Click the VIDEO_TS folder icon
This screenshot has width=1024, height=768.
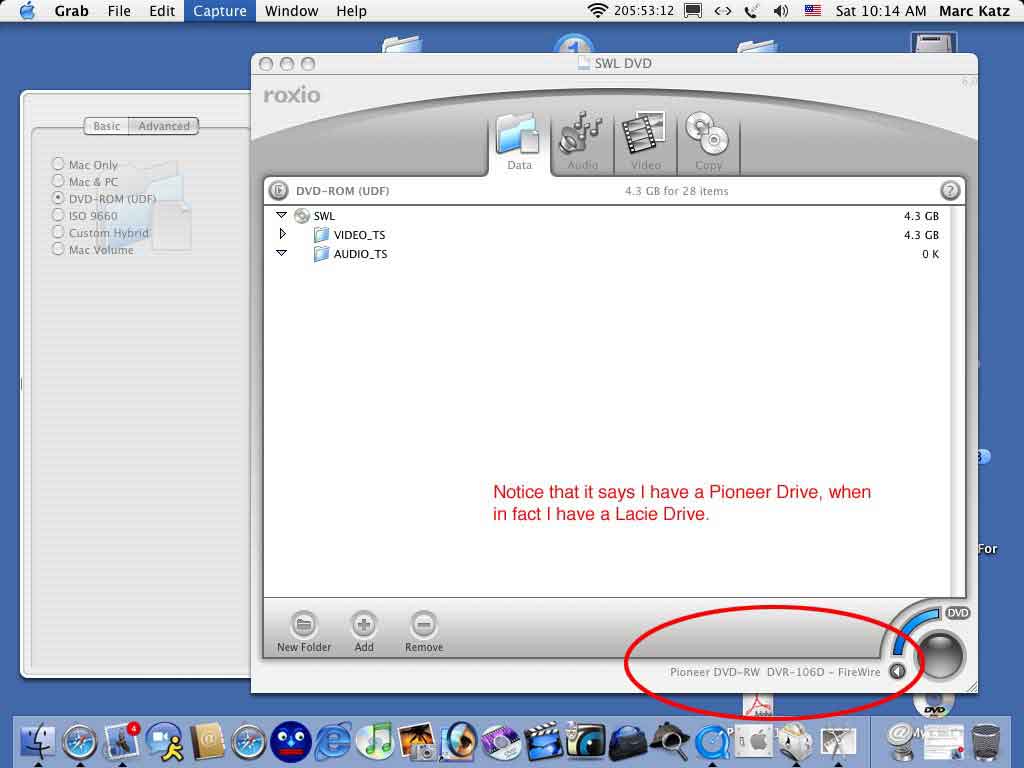click(321, 234)
